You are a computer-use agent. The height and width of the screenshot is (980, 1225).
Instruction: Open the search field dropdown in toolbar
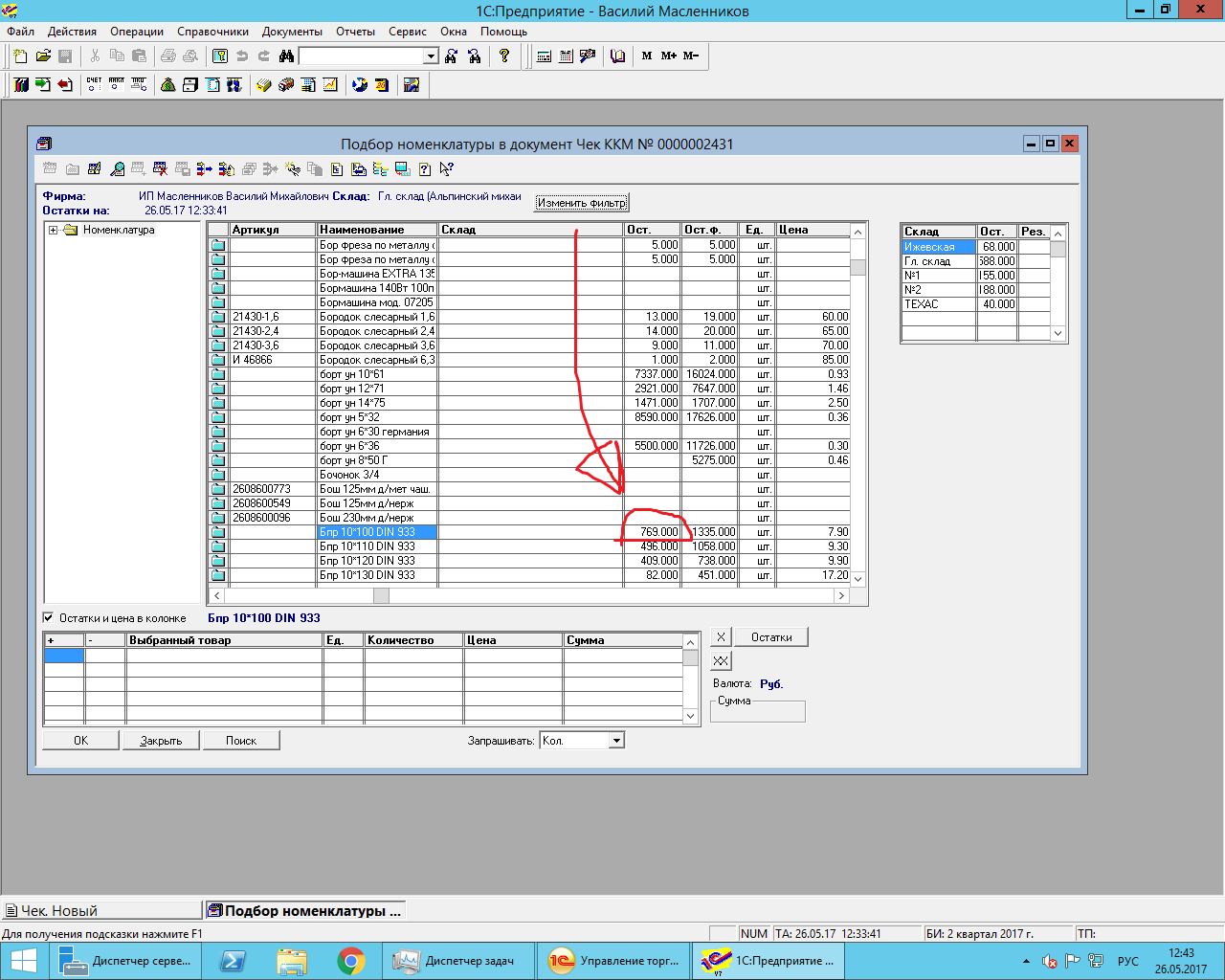point(431,56)
